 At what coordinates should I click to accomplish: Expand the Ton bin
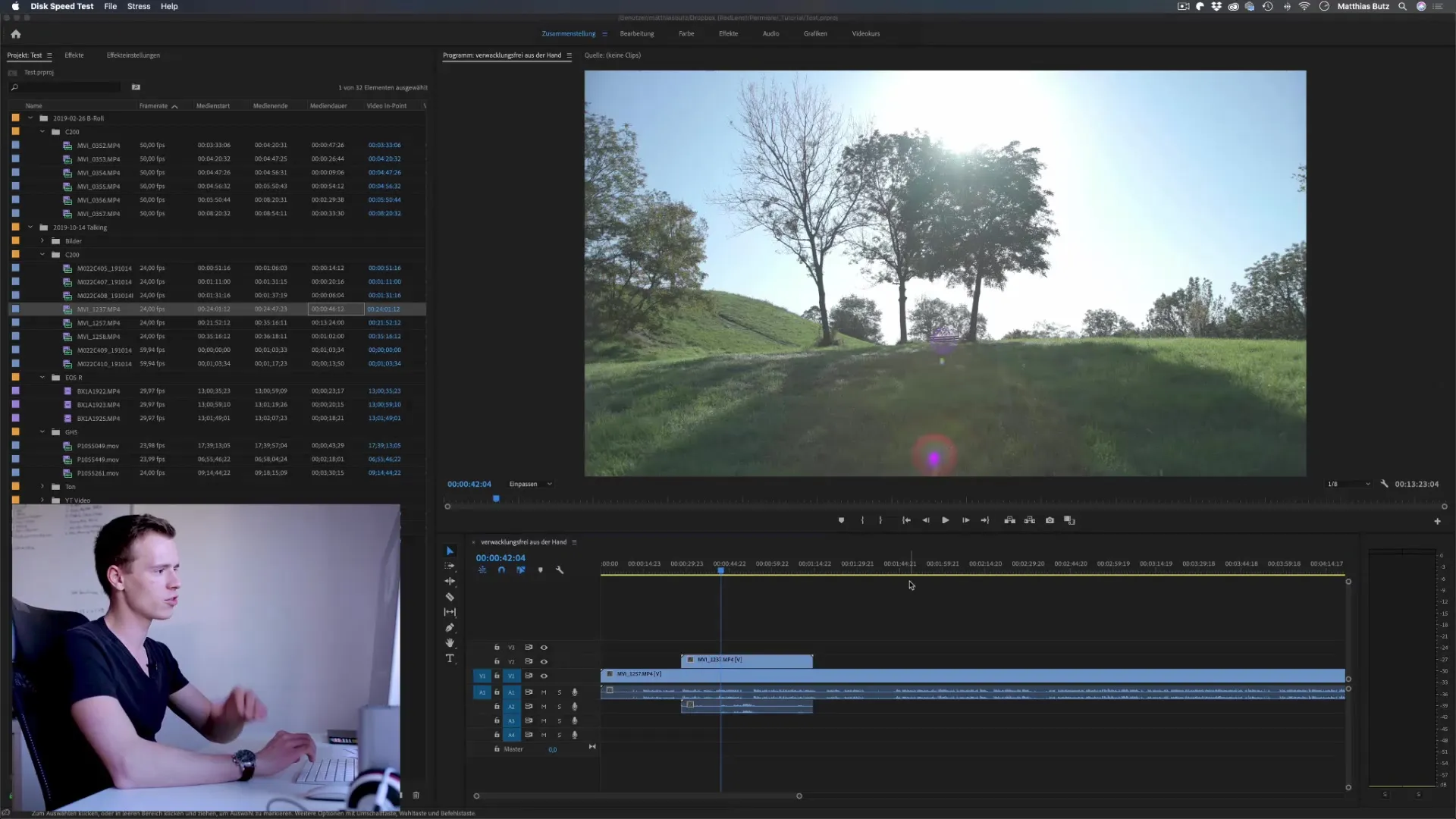42,487
